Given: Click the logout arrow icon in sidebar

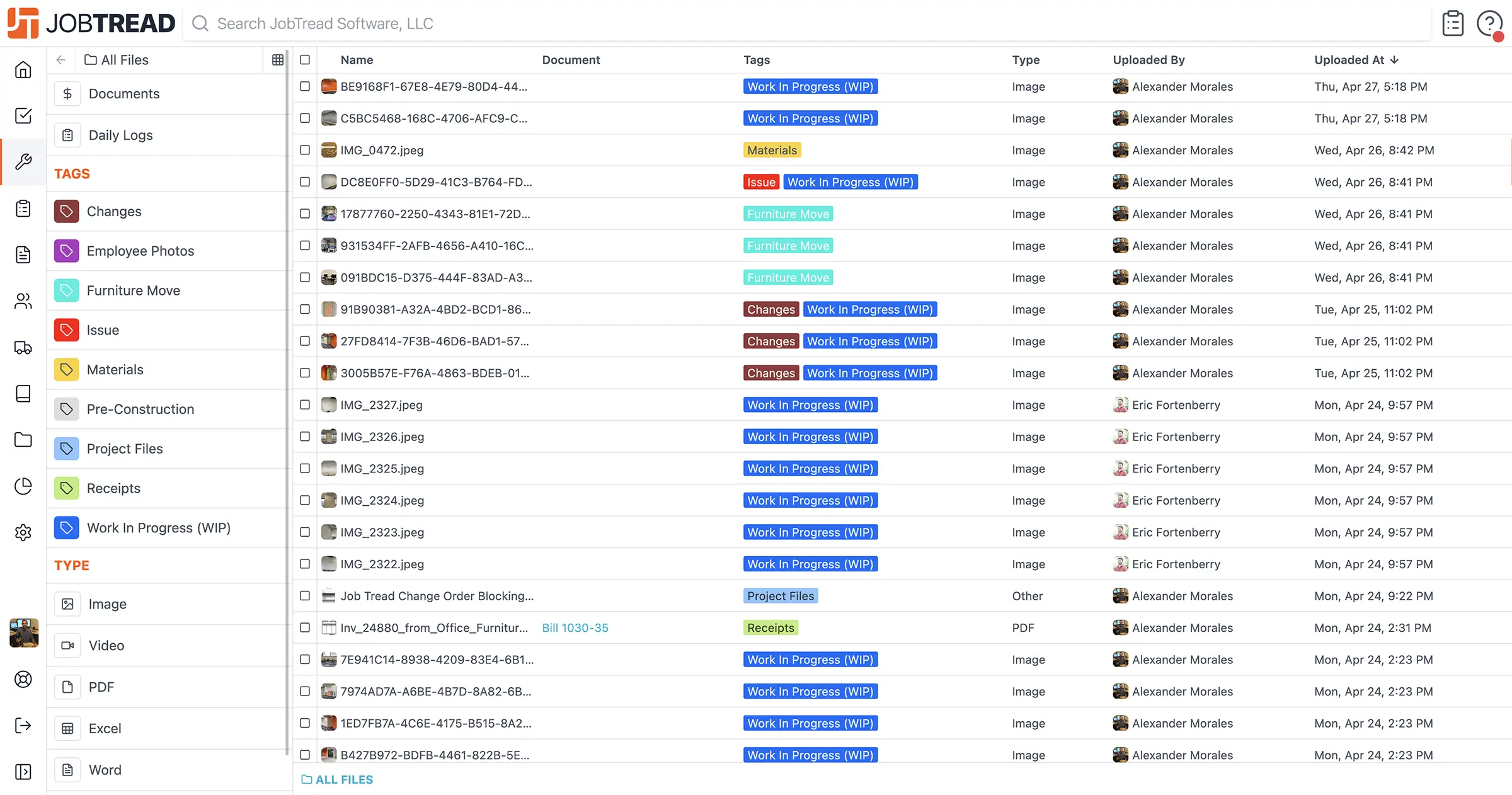Looking at the screenshot, I should coord(23,725).
